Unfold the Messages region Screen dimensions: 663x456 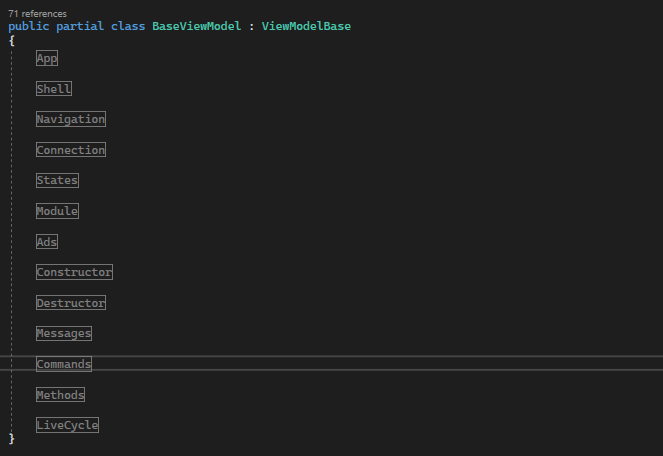click(x=64, y=333)
